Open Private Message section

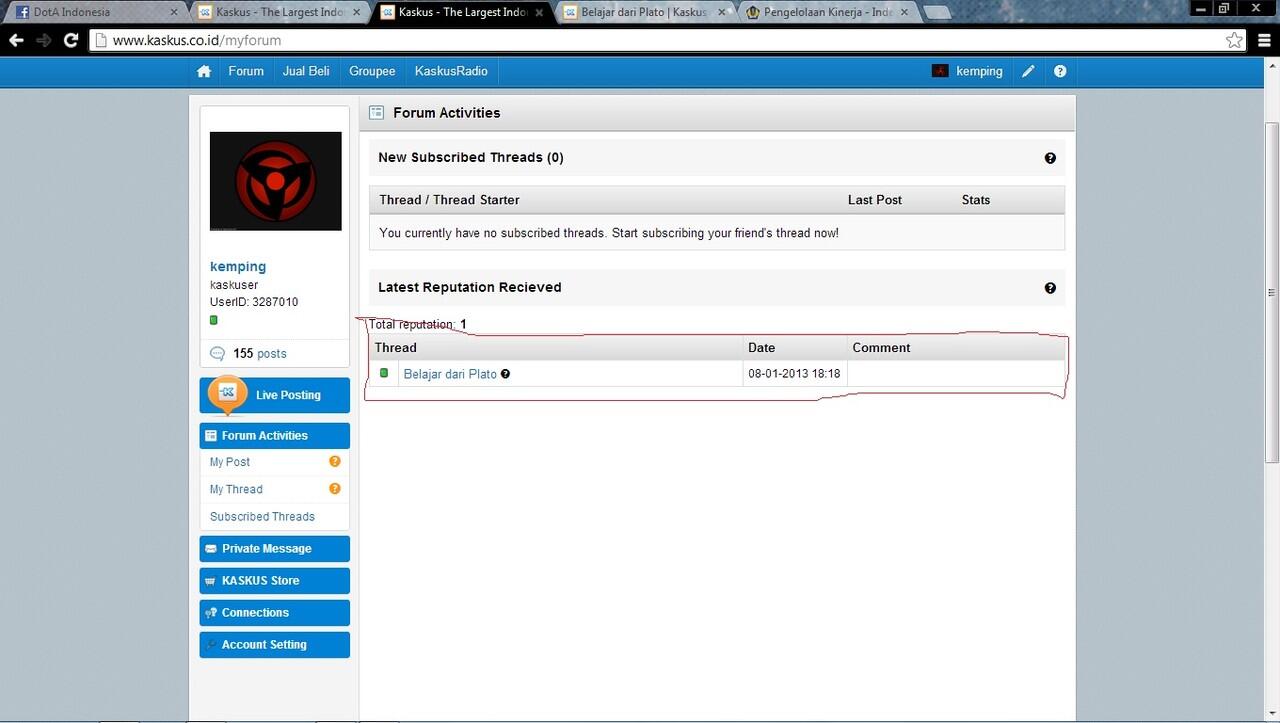(x=275, y=549)
